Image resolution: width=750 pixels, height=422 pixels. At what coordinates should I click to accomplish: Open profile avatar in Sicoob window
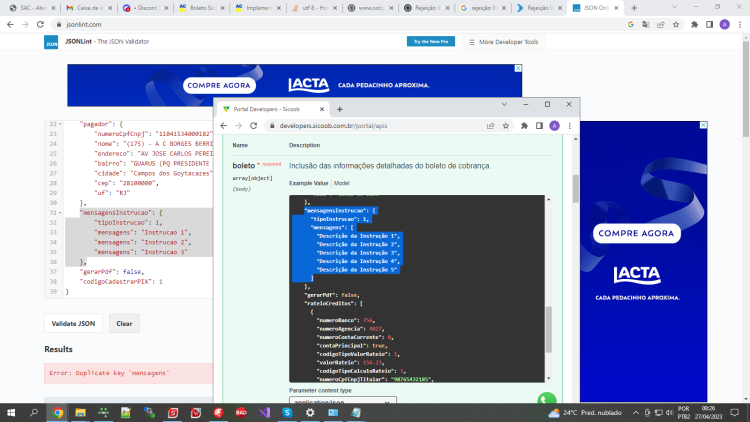pos(554,125)
